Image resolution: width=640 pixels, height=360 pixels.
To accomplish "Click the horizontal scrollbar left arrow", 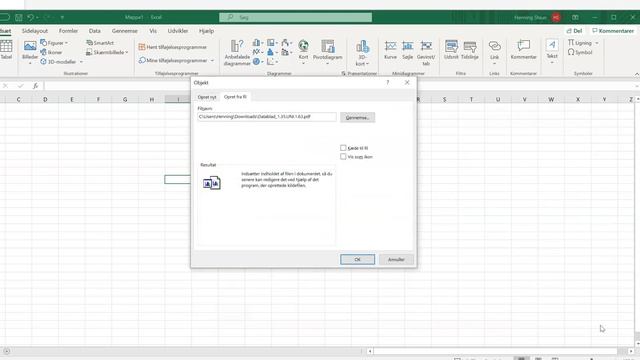I will pos(370,351).
